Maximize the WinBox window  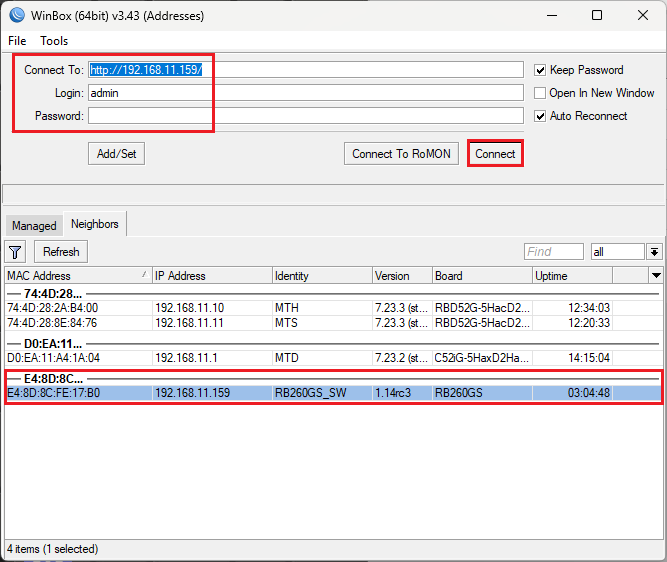pyautogui.click(x=597, y=15)
